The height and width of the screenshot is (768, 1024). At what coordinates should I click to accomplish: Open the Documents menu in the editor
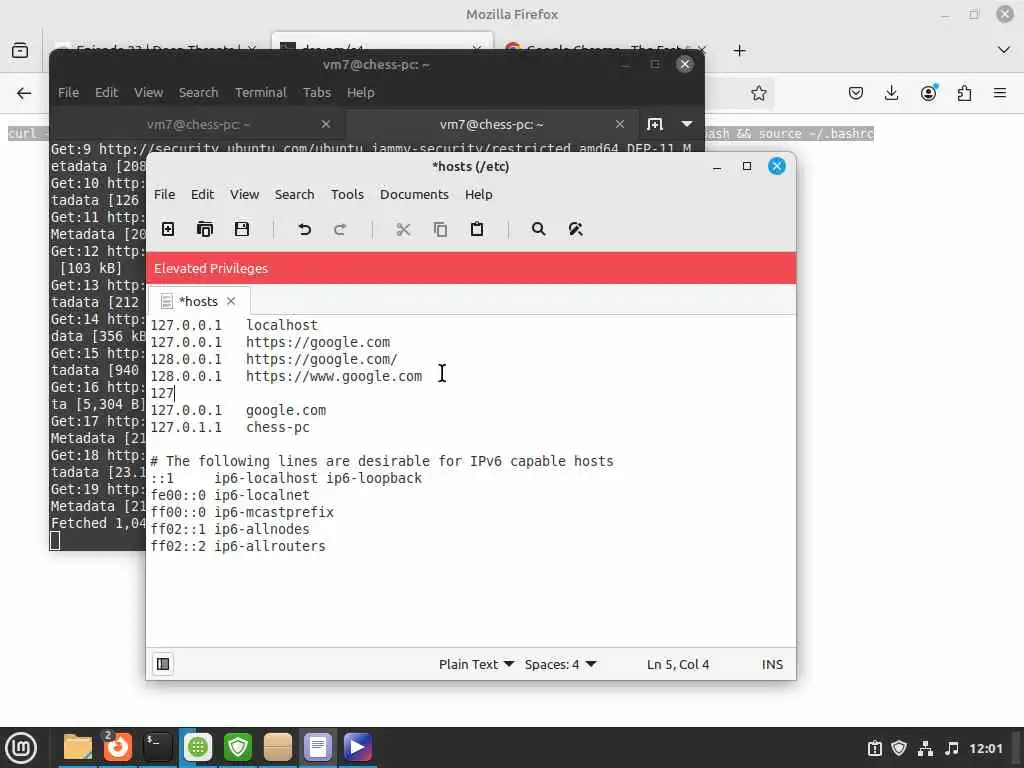414,195
